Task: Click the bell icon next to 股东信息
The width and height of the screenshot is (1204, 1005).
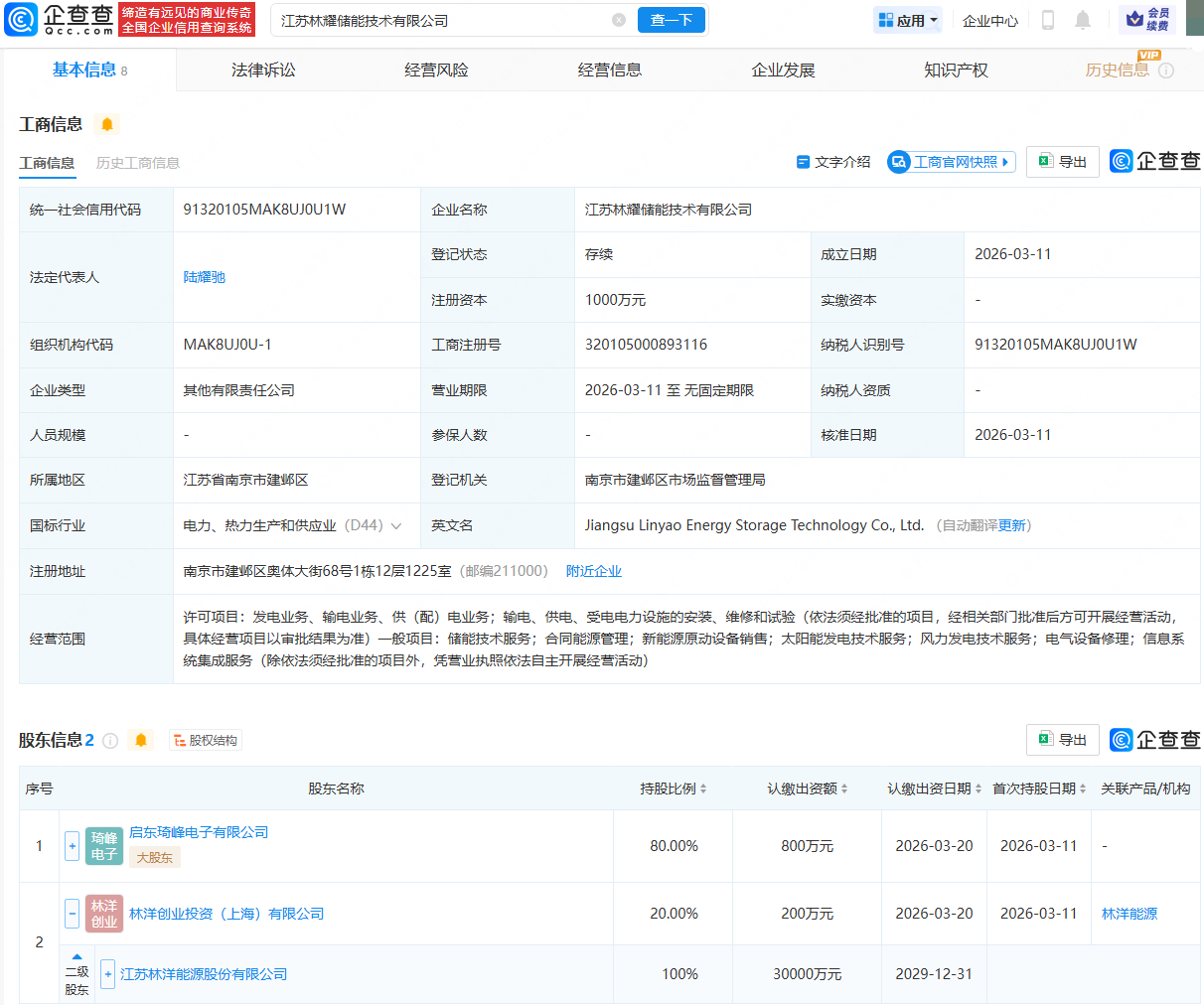Action: (x=140, y=739)
